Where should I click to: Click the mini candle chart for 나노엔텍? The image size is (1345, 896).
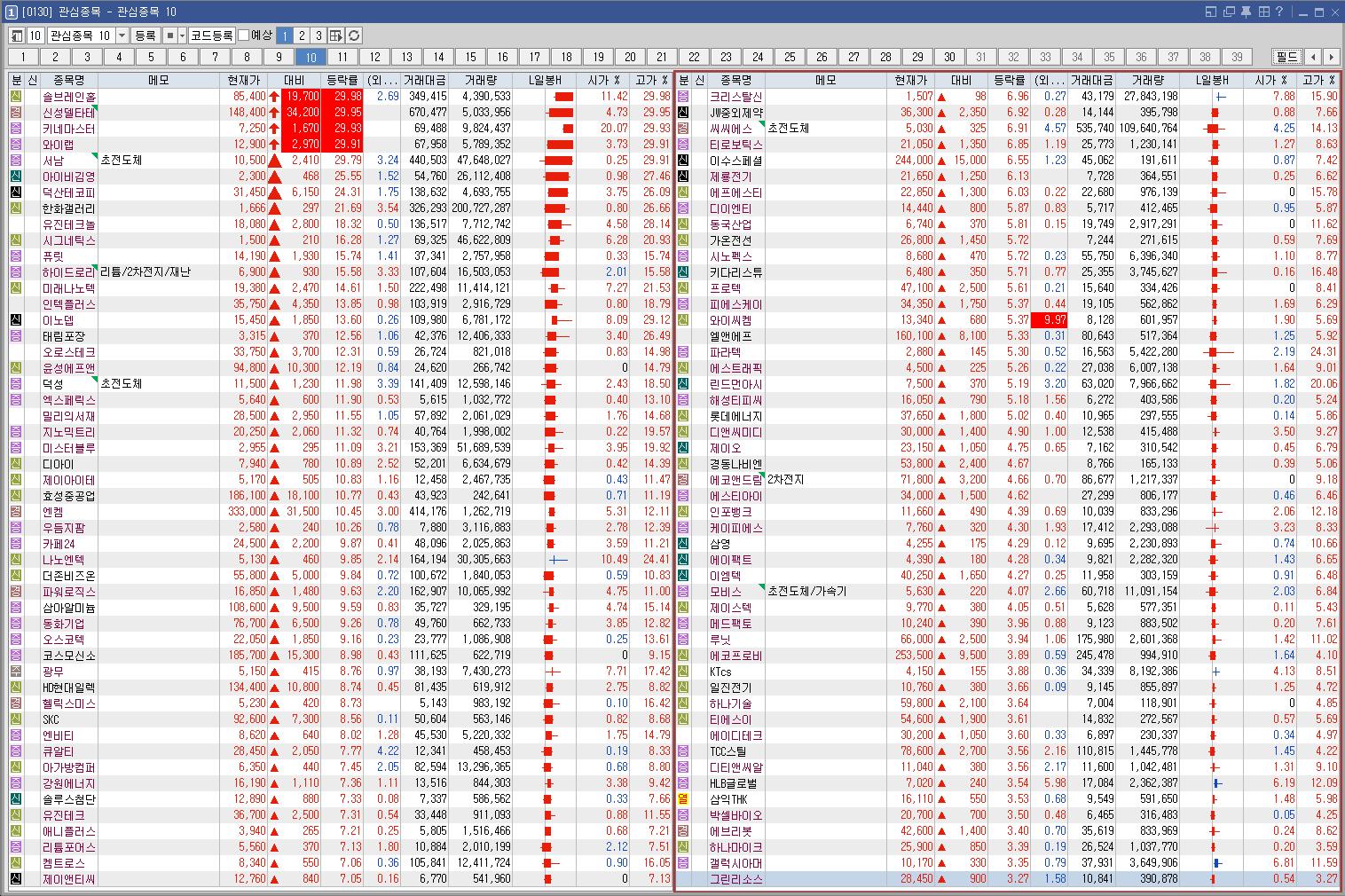pos(557,560)
